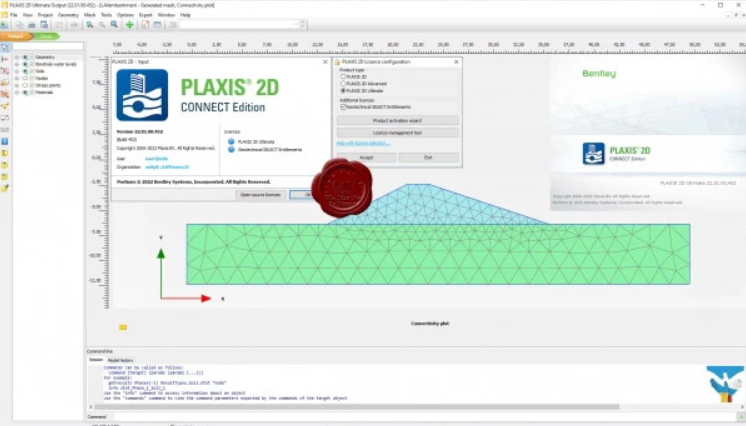Expand the Soils tree node

[17, 71]
